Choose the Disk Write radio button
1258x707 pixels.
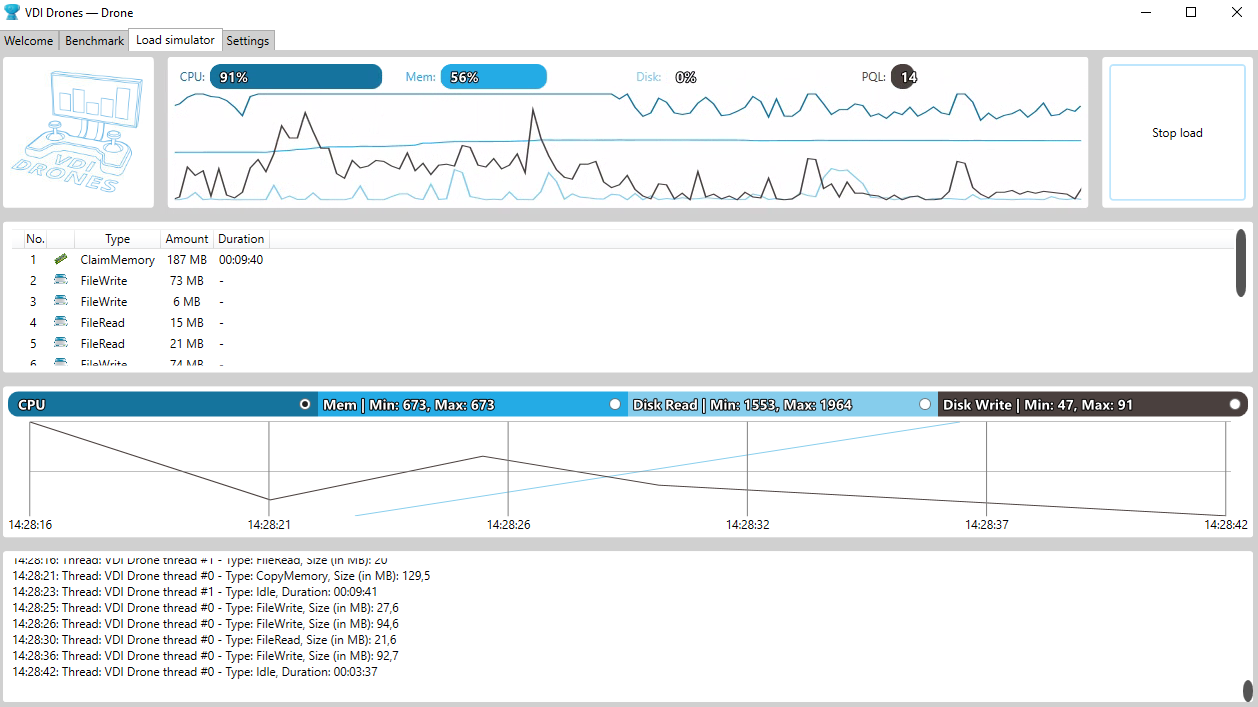coord(1235,405)
